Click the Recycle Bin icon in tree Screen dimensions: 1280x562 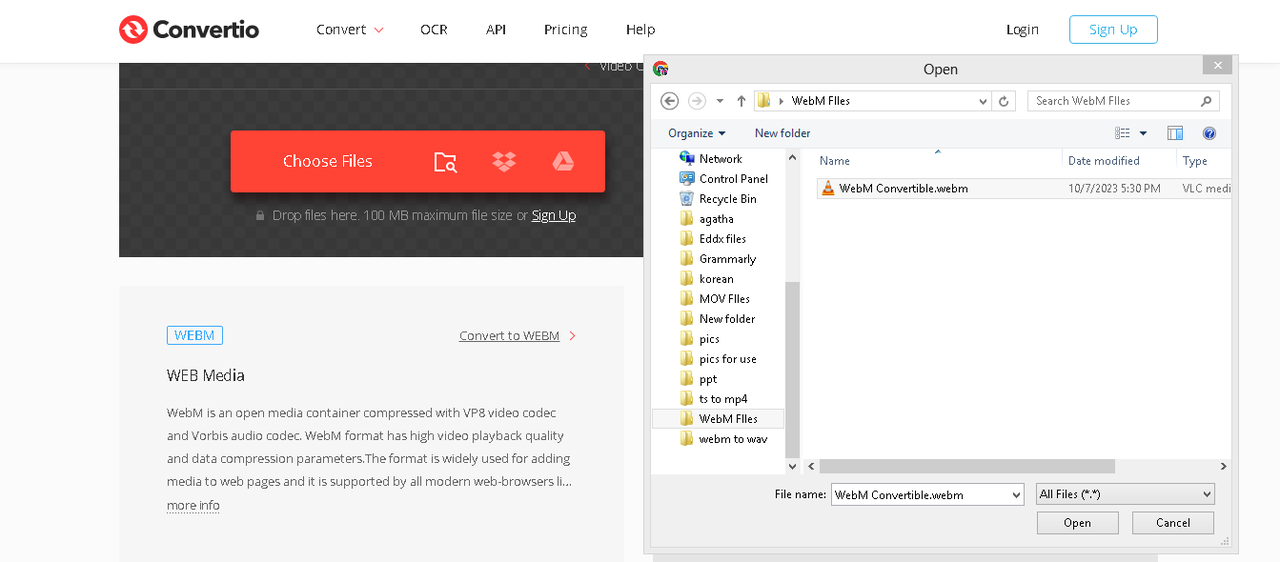687,198
